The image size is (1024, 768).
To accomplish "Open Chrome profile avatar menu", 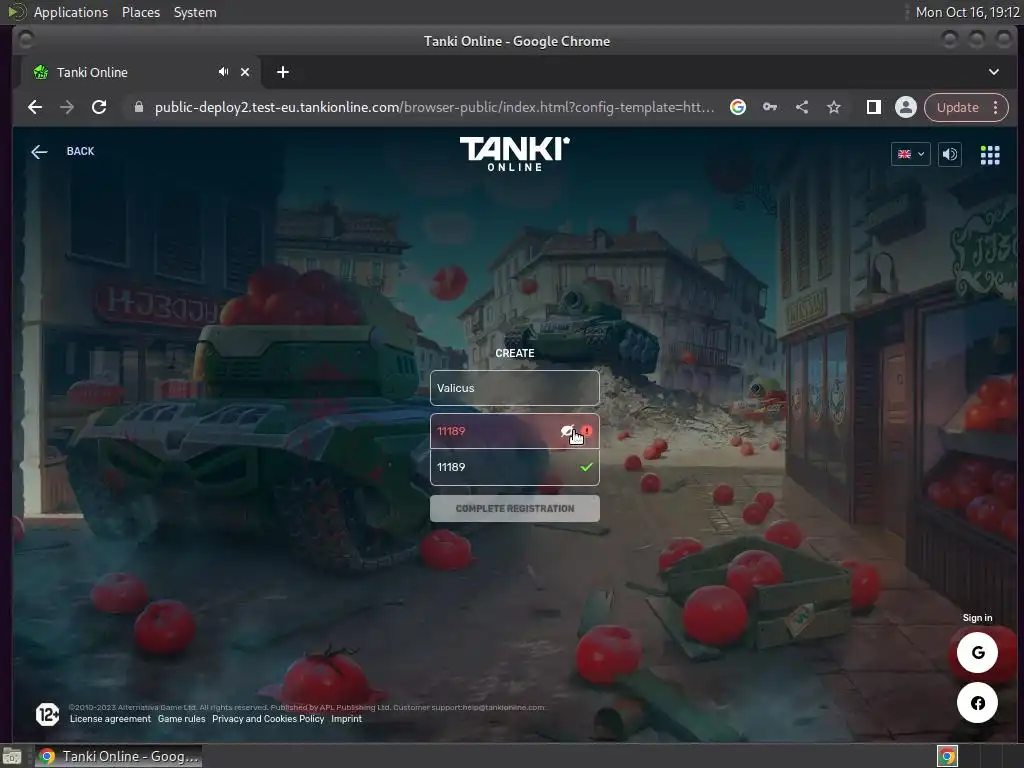I will click(x=906, y=107).
